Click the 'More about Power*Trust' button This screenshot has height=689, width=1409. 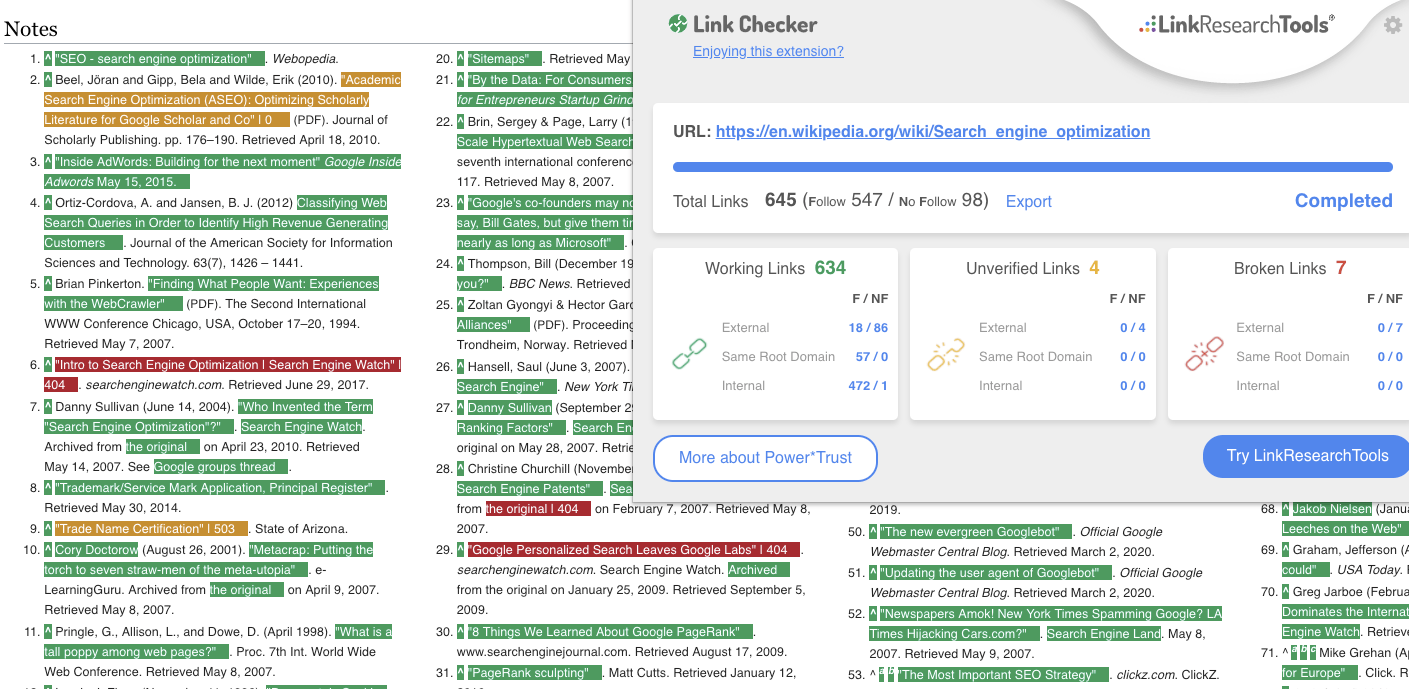pos(765,458)
